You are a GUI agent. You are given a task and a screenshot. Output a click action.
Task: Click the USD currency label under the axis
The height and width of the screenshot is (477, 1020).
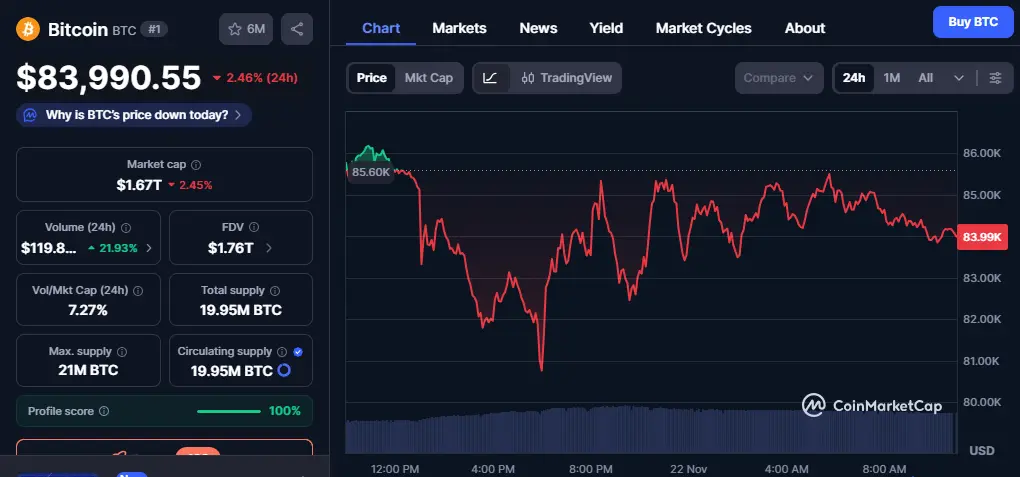982,450
